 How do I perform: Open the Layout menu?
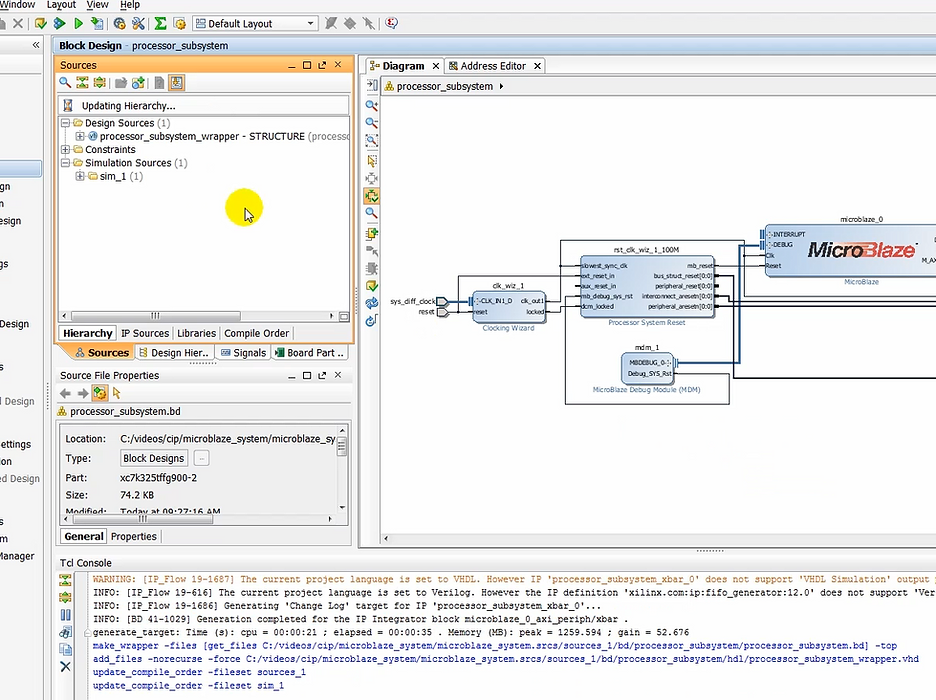pos(60,5)
